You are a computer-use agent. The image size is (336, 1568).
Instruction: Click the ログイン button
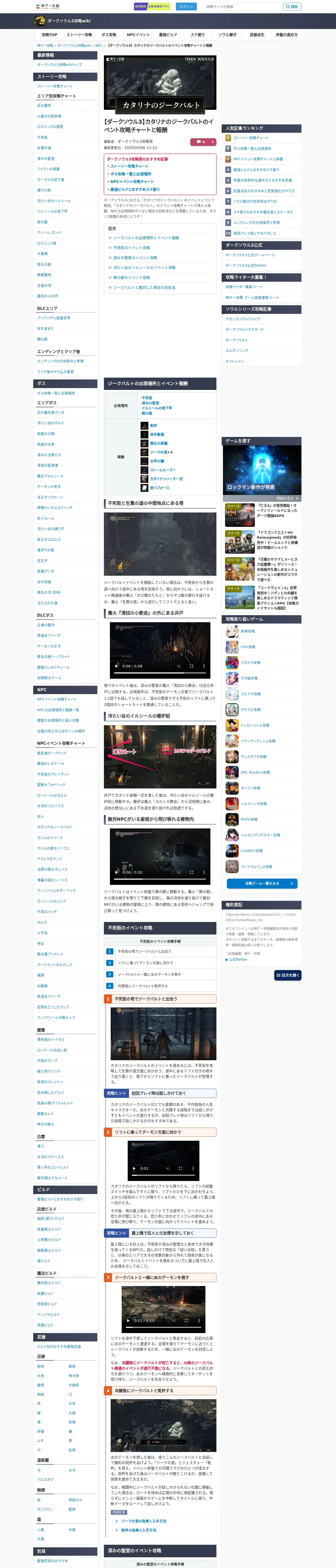point(187,7)
